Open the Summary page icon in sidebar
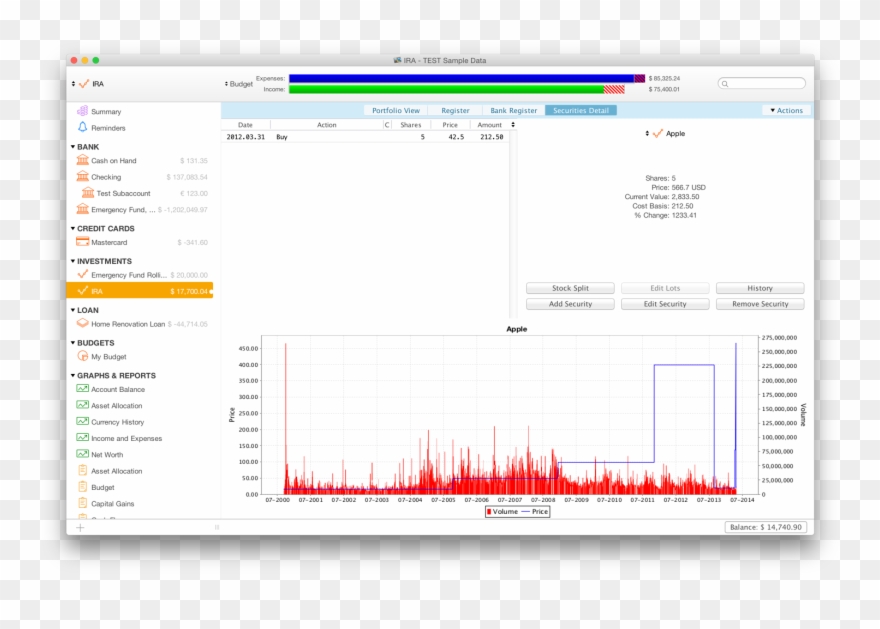This screenshot has height=629, width=880. (83, 111)
